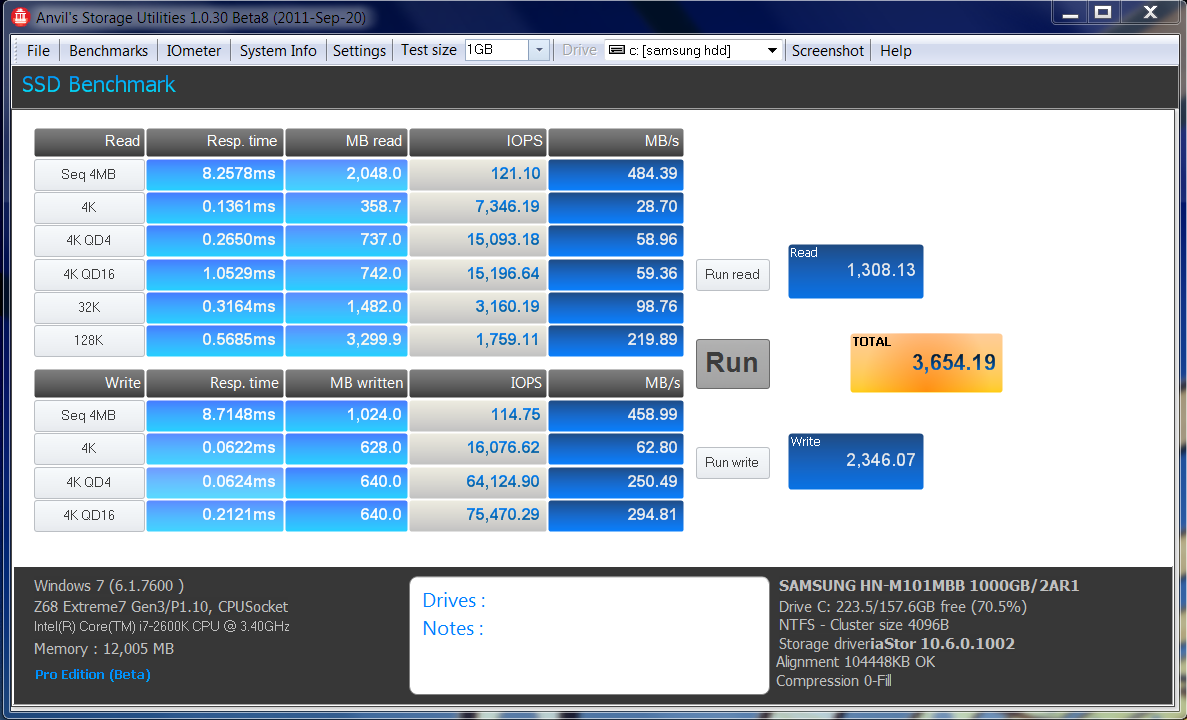Click the Drives and Notes text box
1187x720 pixels.
[588, 635]
